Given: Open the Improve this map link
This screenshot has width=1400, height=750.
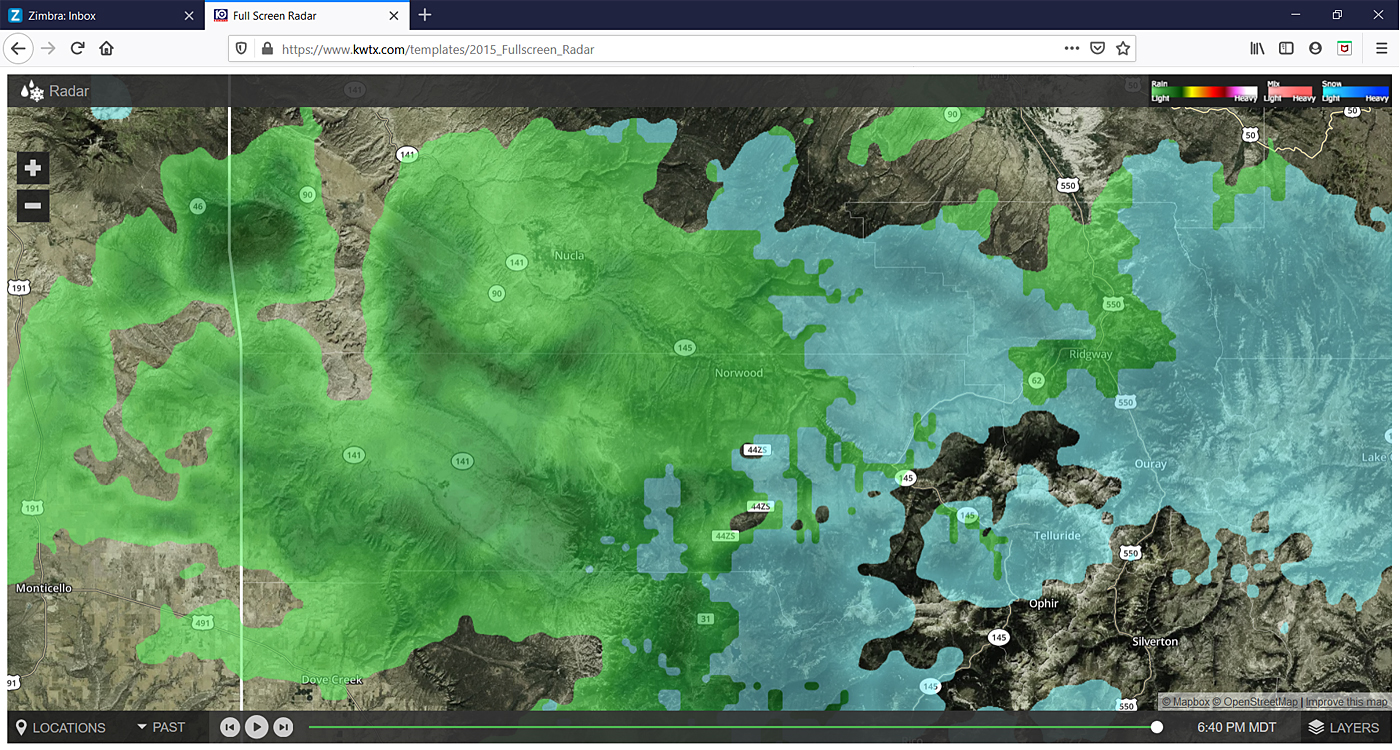Looking at the screenshot, I should coord(1346,702).
